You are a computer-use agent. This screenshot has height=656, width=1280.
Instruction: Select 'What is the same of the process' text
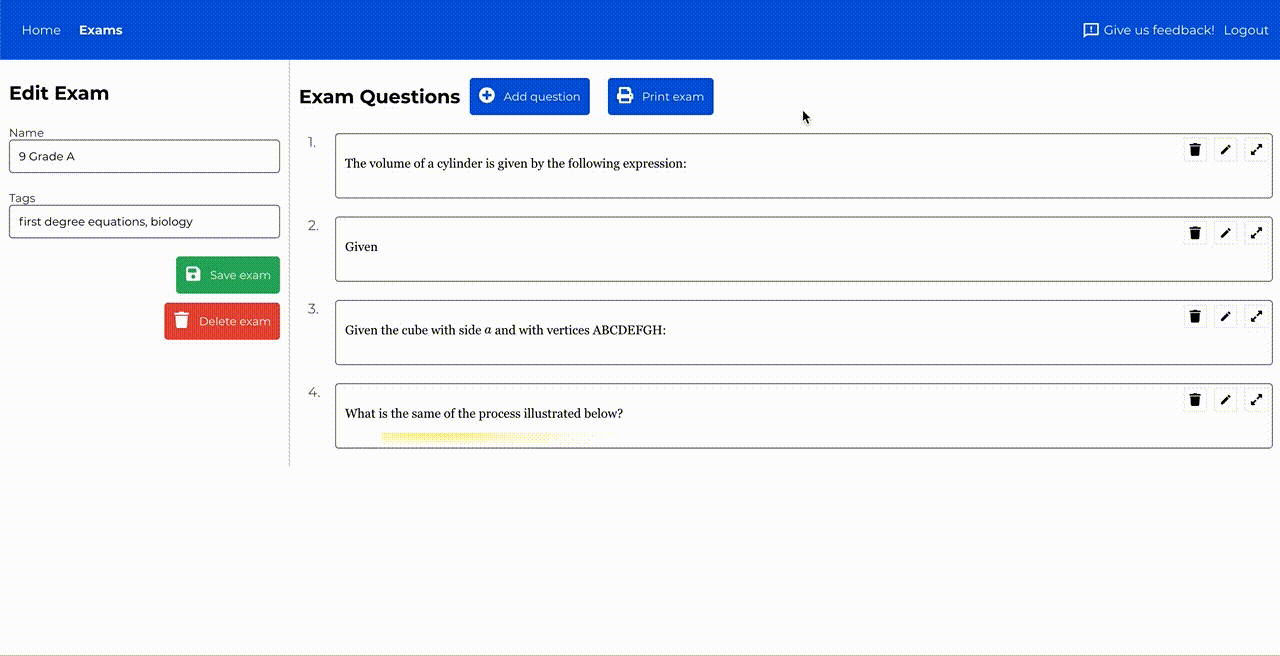pos(484,413)
